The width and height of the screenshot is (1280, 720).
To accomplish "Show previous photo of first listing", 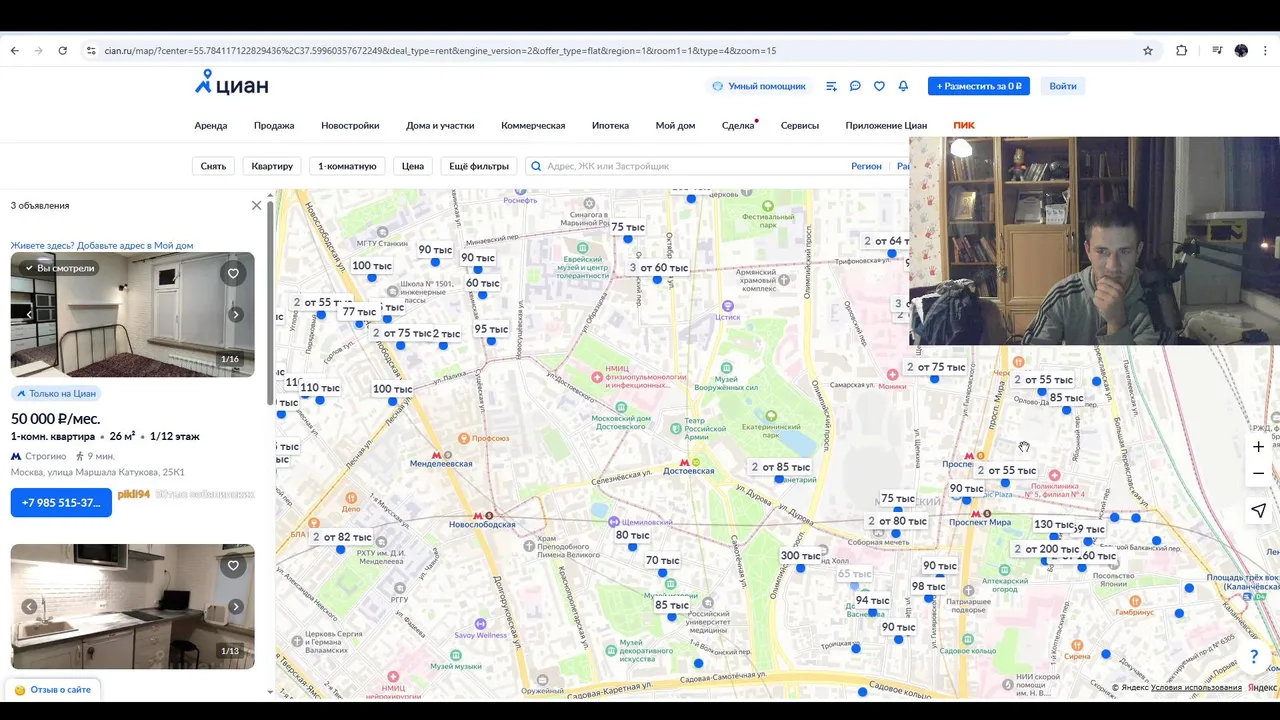I will point(29,314).
